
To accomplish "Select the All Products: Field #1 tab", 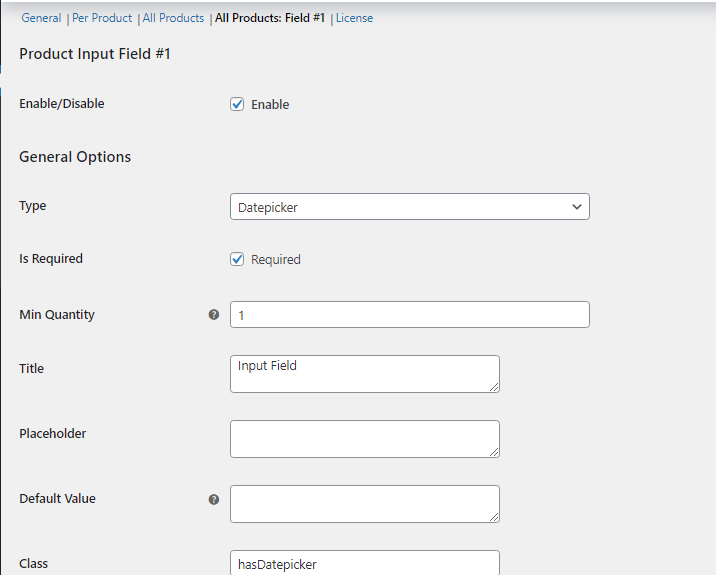I will tap(270, 18).
